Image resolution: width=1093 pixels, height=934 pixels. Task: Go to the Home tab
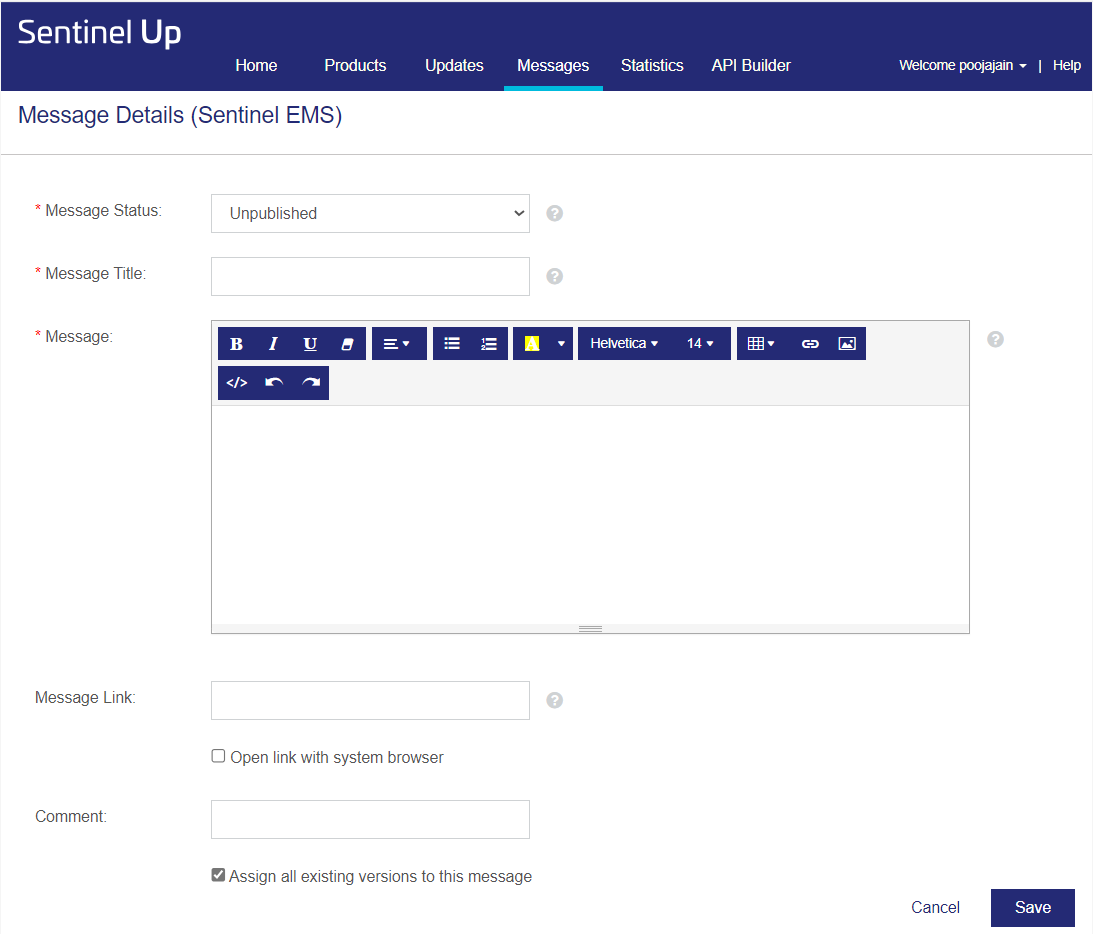click(257, 66)
